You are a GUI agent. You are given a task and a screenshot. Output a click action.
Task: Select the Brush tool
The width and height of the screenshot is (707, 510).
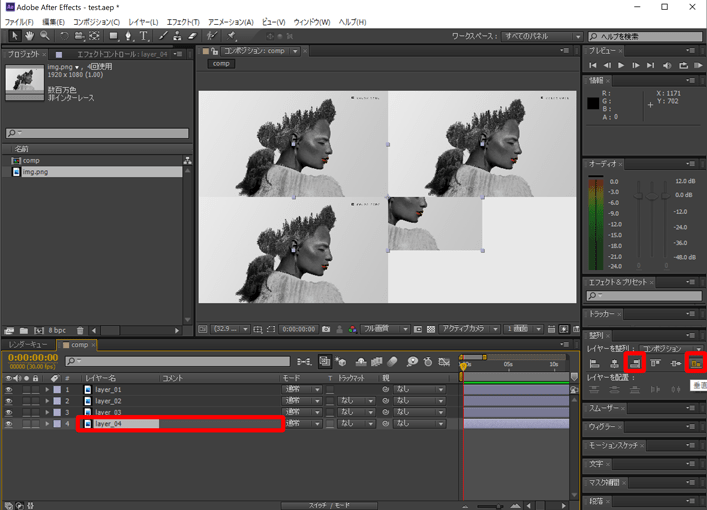[x=163, y=36]
